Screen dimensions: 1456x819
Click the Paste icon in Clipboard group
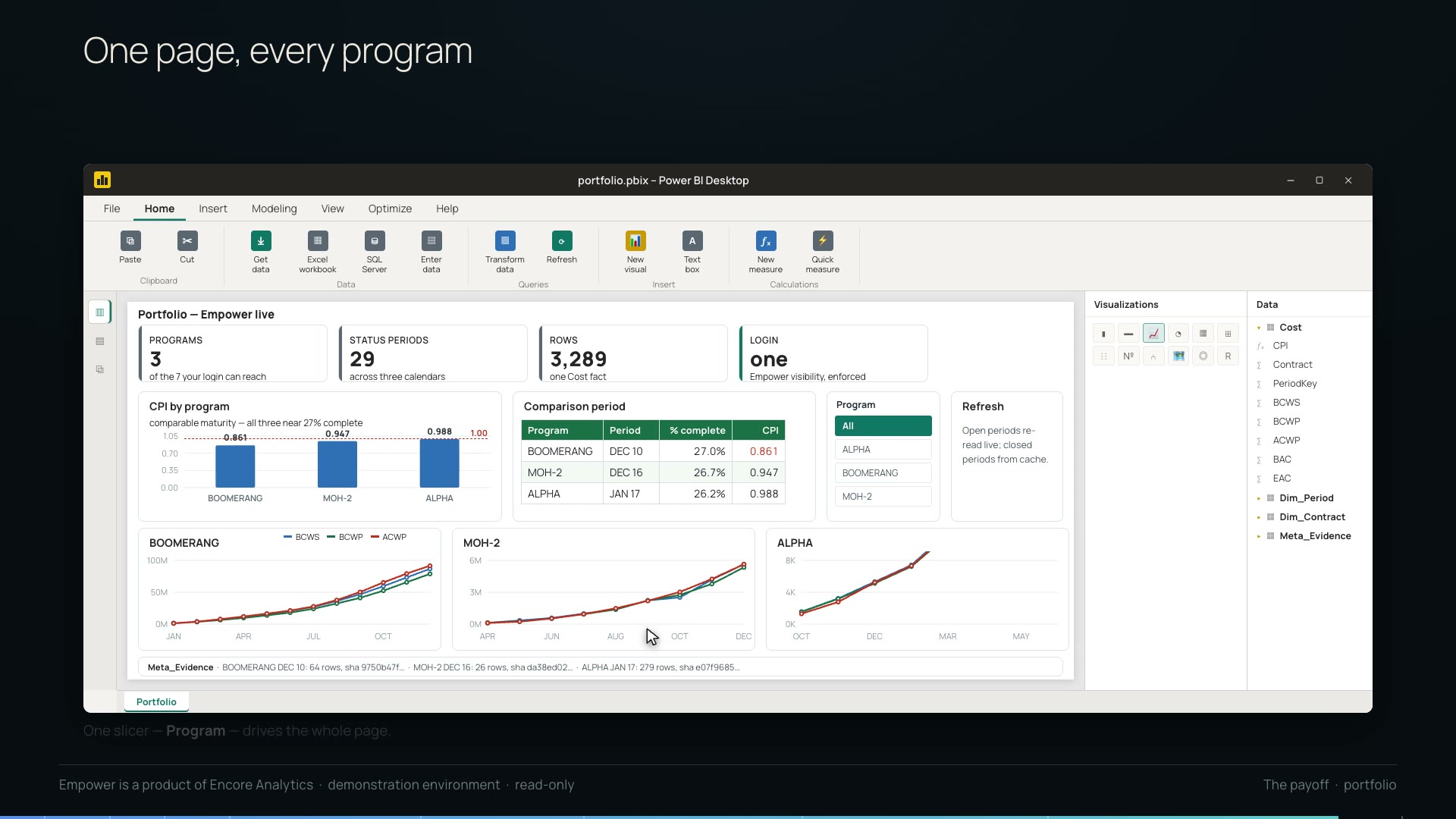tap(130, 241)
